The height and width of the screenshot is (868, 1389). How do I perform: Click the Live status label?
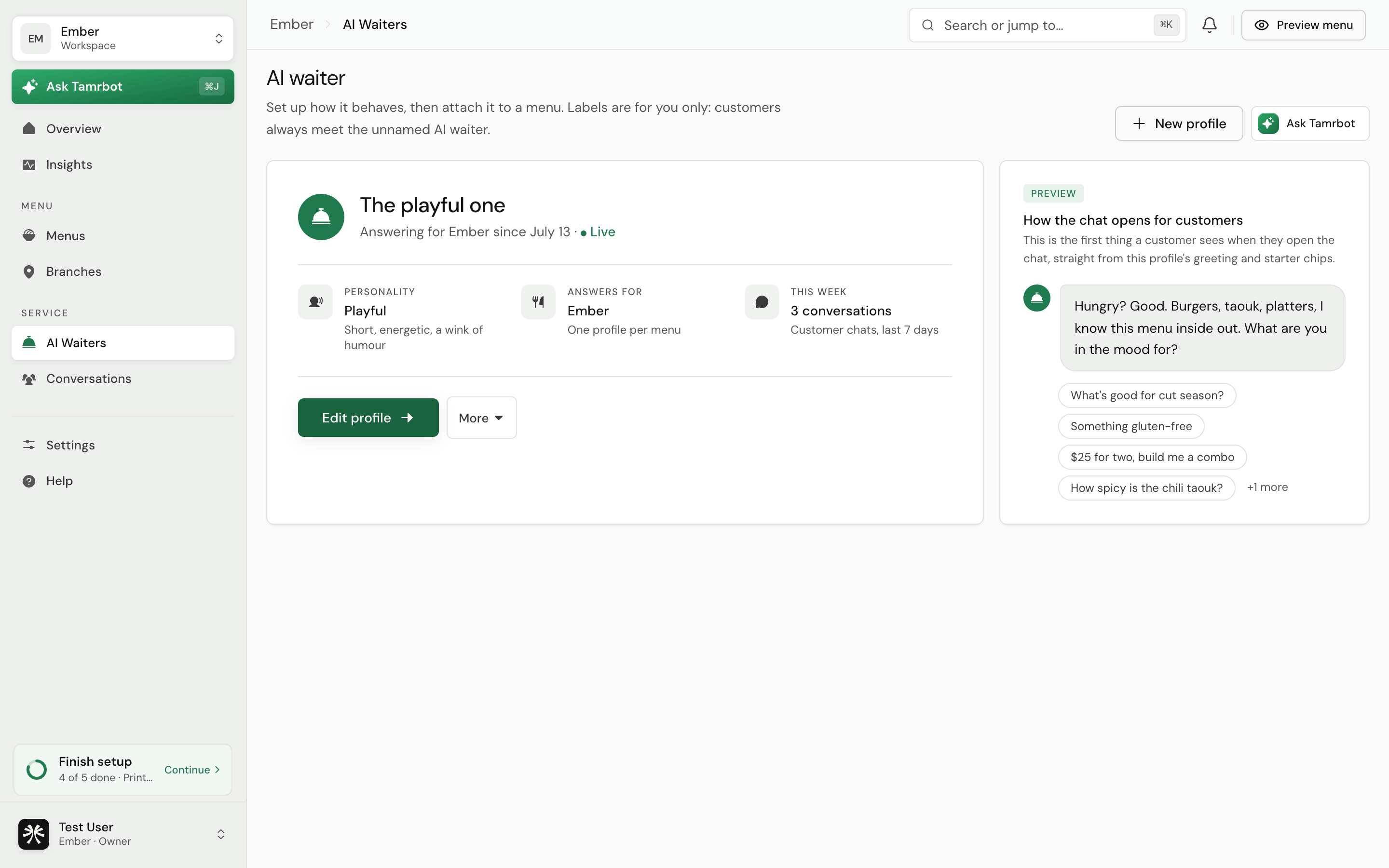pyautogui.click(x=602, y=232)
